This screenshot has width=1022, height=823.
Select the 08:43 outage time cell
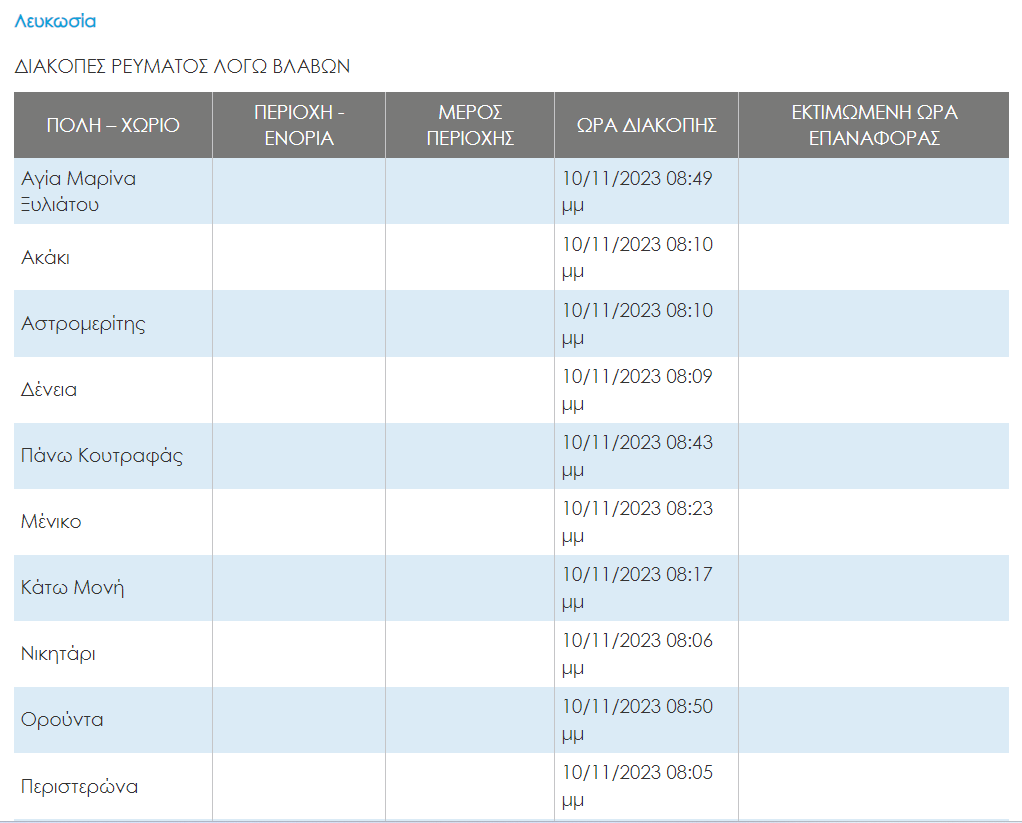coord(637,455)
